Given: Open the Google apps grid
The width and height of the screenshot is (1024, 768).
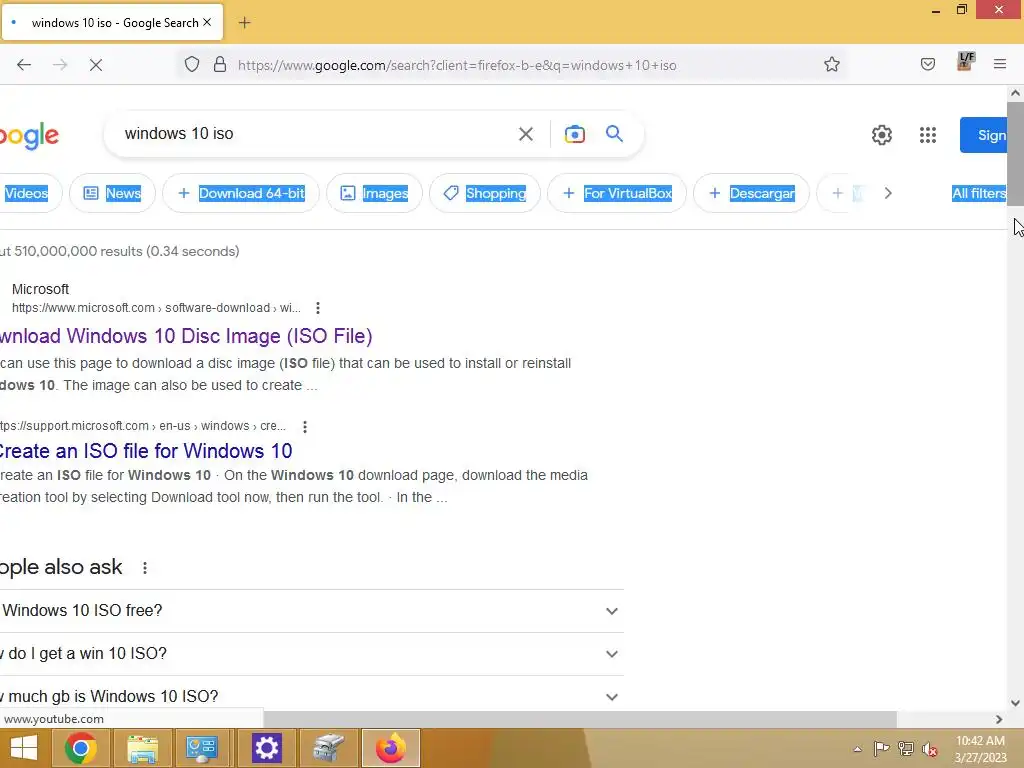Looking at the screenshot, I should click(x=928, y=135).
